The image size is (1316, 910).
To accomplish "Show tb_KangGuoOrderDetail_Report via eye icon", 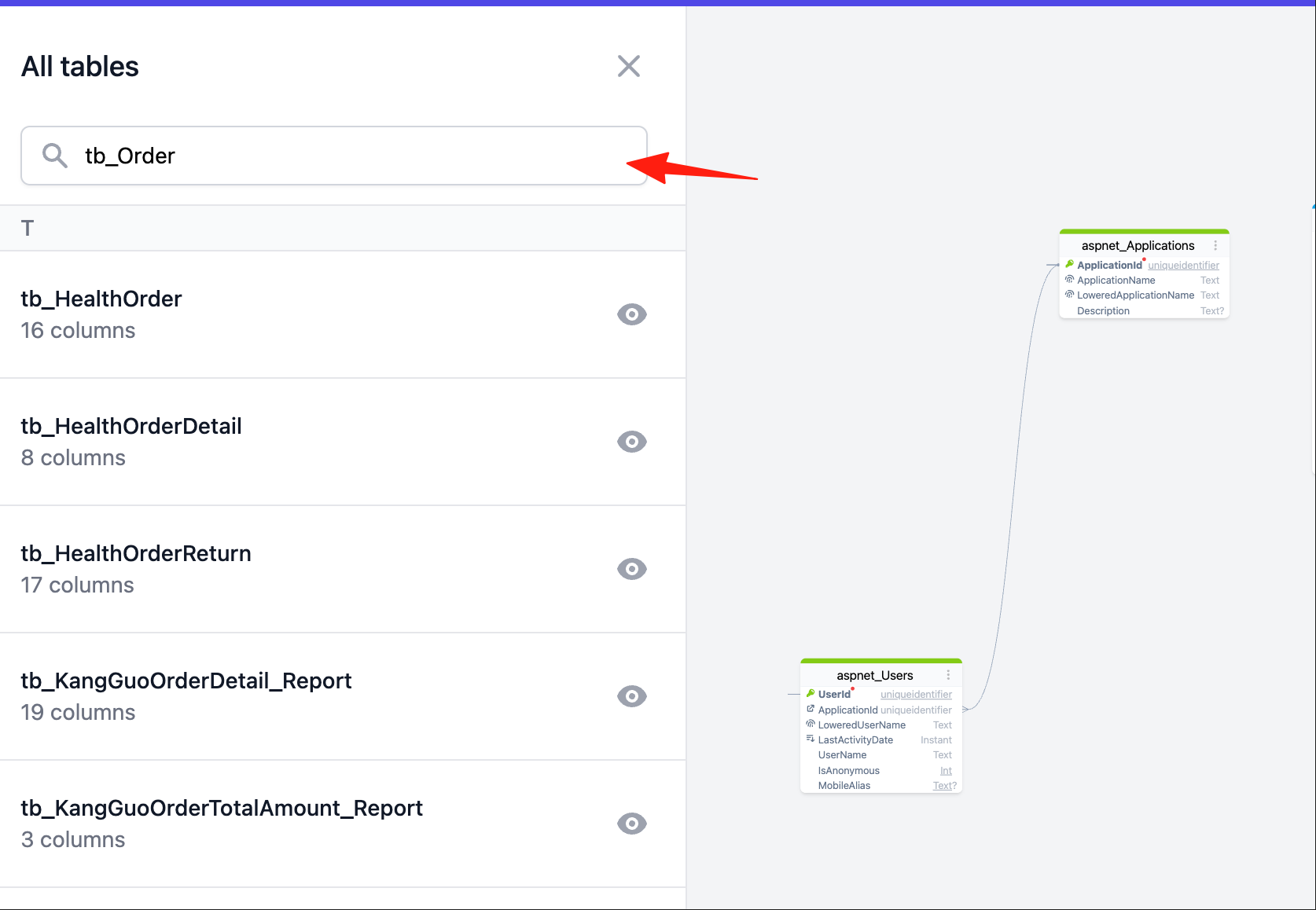I will click(x=632, y=696).
